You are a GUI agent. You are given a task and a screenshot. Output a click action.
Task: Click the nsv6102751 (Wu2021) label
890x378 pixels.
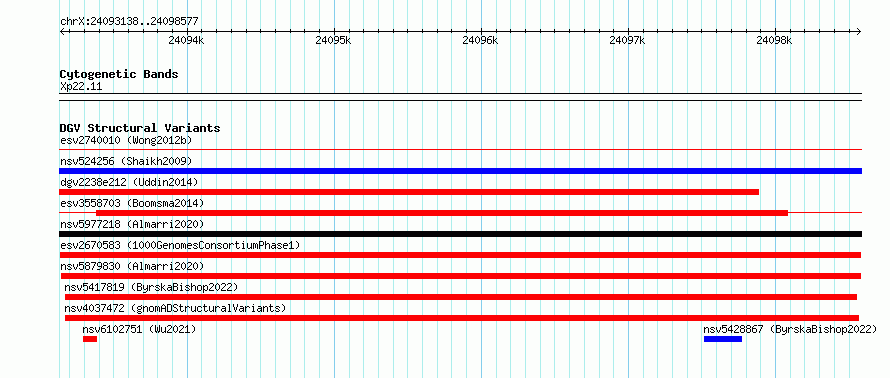pyautogui.click(x=139, y=329)
